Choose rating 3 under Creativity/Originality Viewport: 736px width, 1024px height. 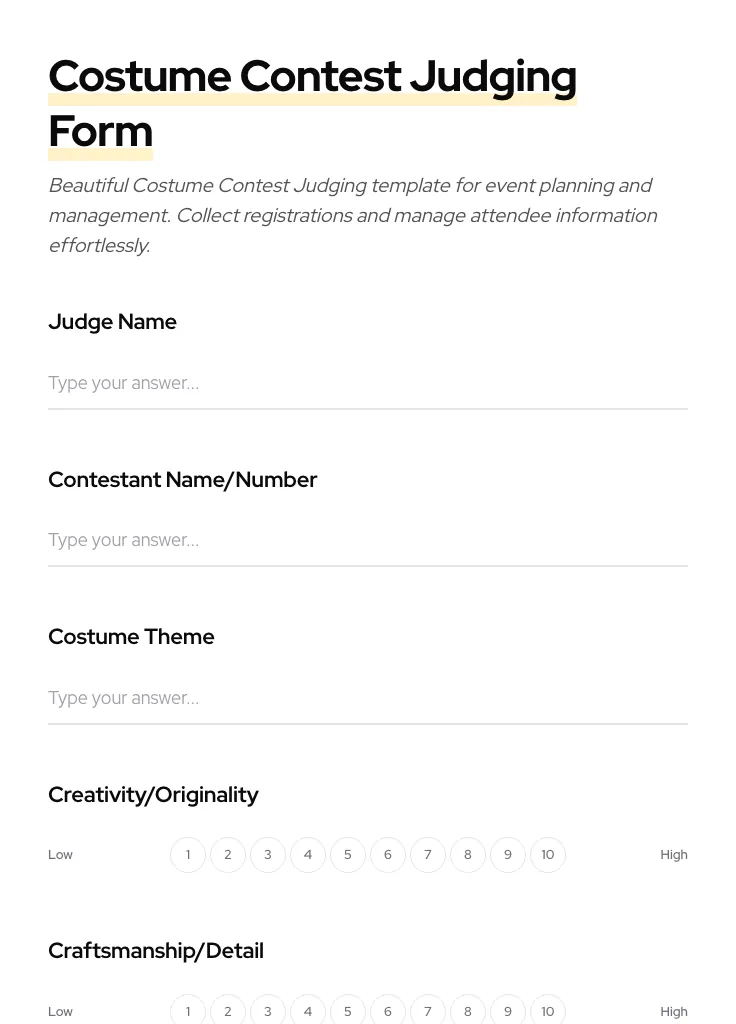pyautogui.click(x=268, y=855)
